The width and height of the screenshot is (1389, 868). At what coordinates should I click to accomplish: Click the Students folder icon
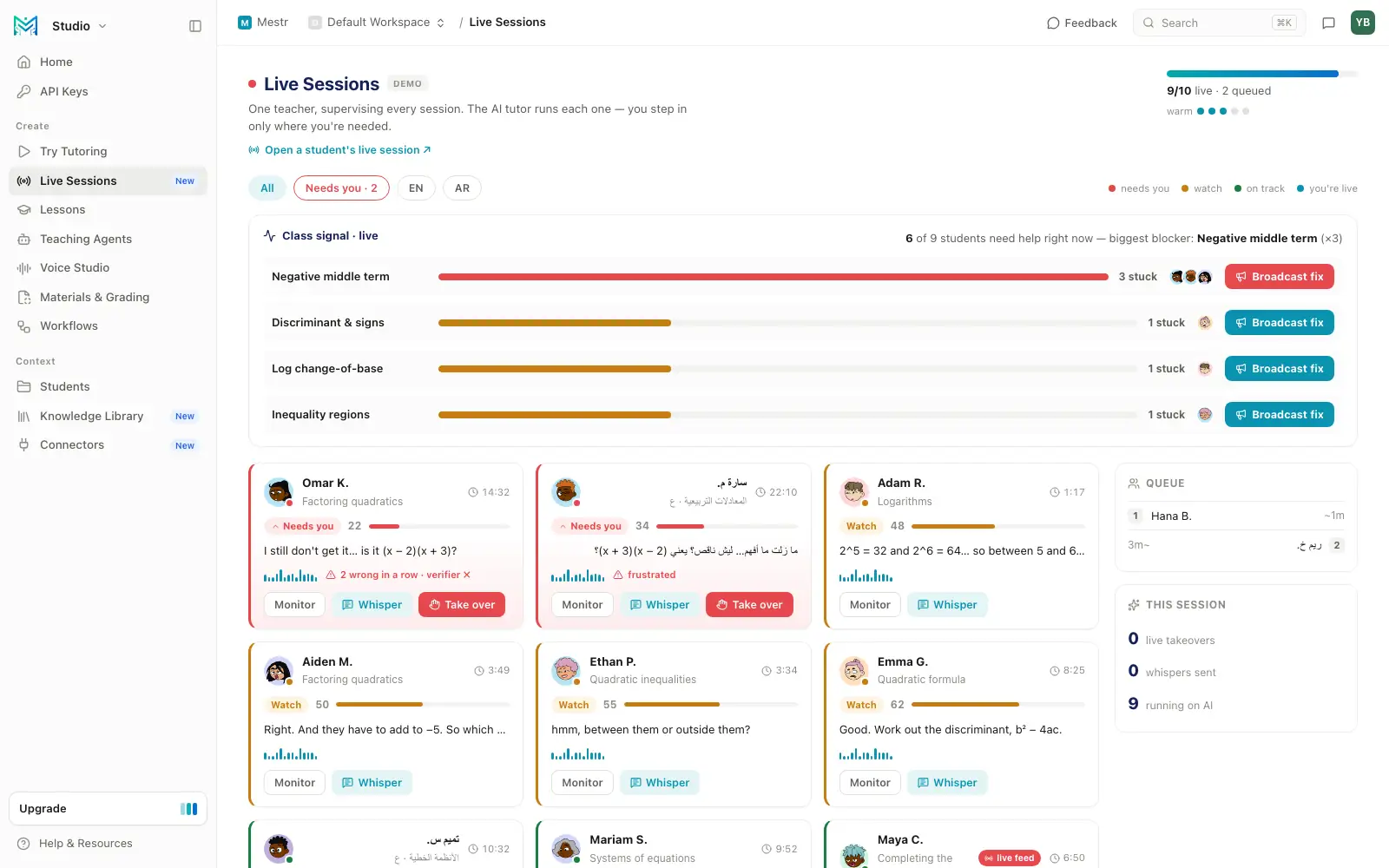24,386
